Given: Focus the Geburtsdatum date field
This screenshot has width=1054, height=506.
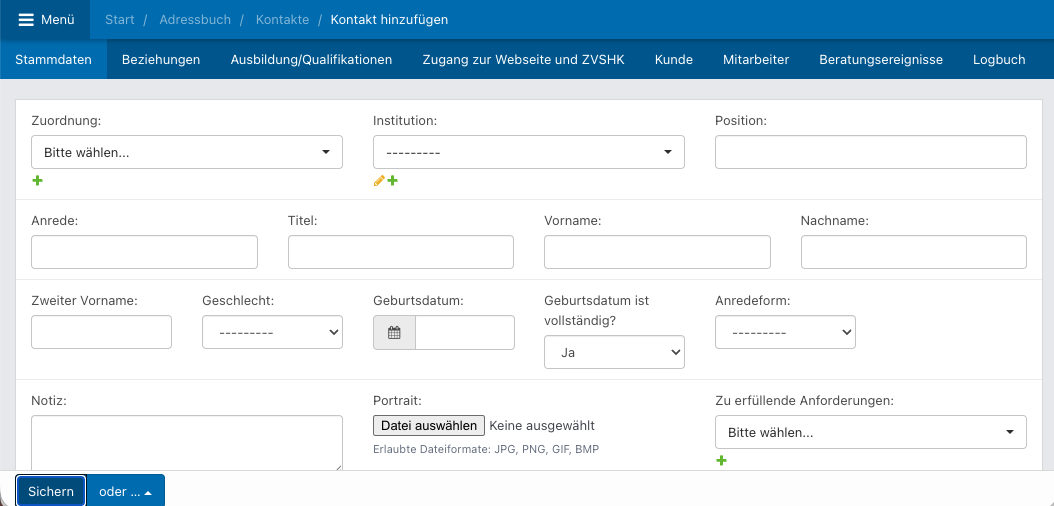Looking at the screenshot, I should (x=464, y=332).
